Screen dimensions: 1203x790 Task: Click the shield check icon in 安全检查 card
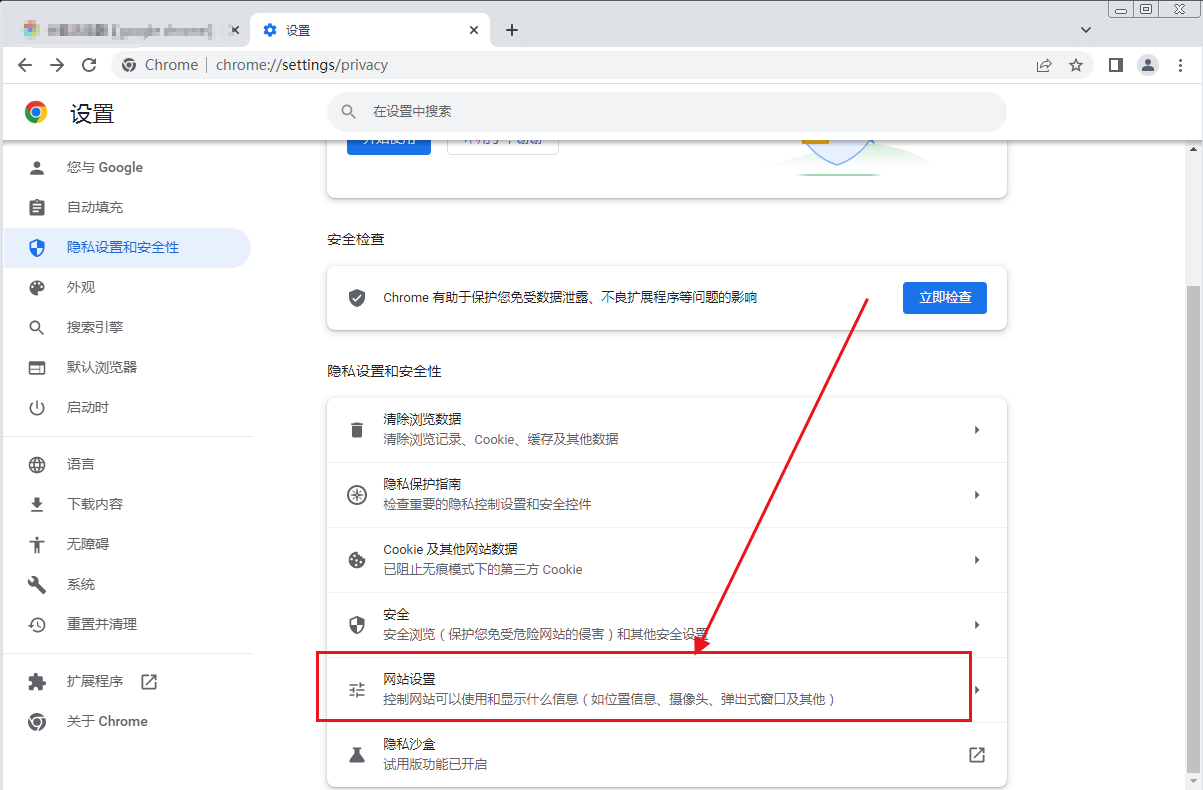[357, 298]
